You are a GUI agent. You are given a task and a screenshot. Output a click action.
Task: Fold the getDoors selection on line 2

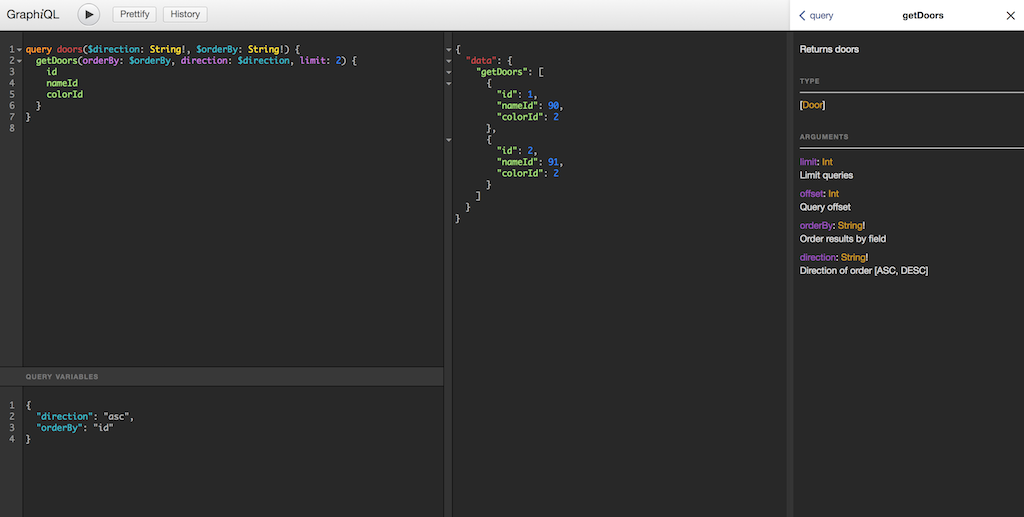tap(20, 61)
